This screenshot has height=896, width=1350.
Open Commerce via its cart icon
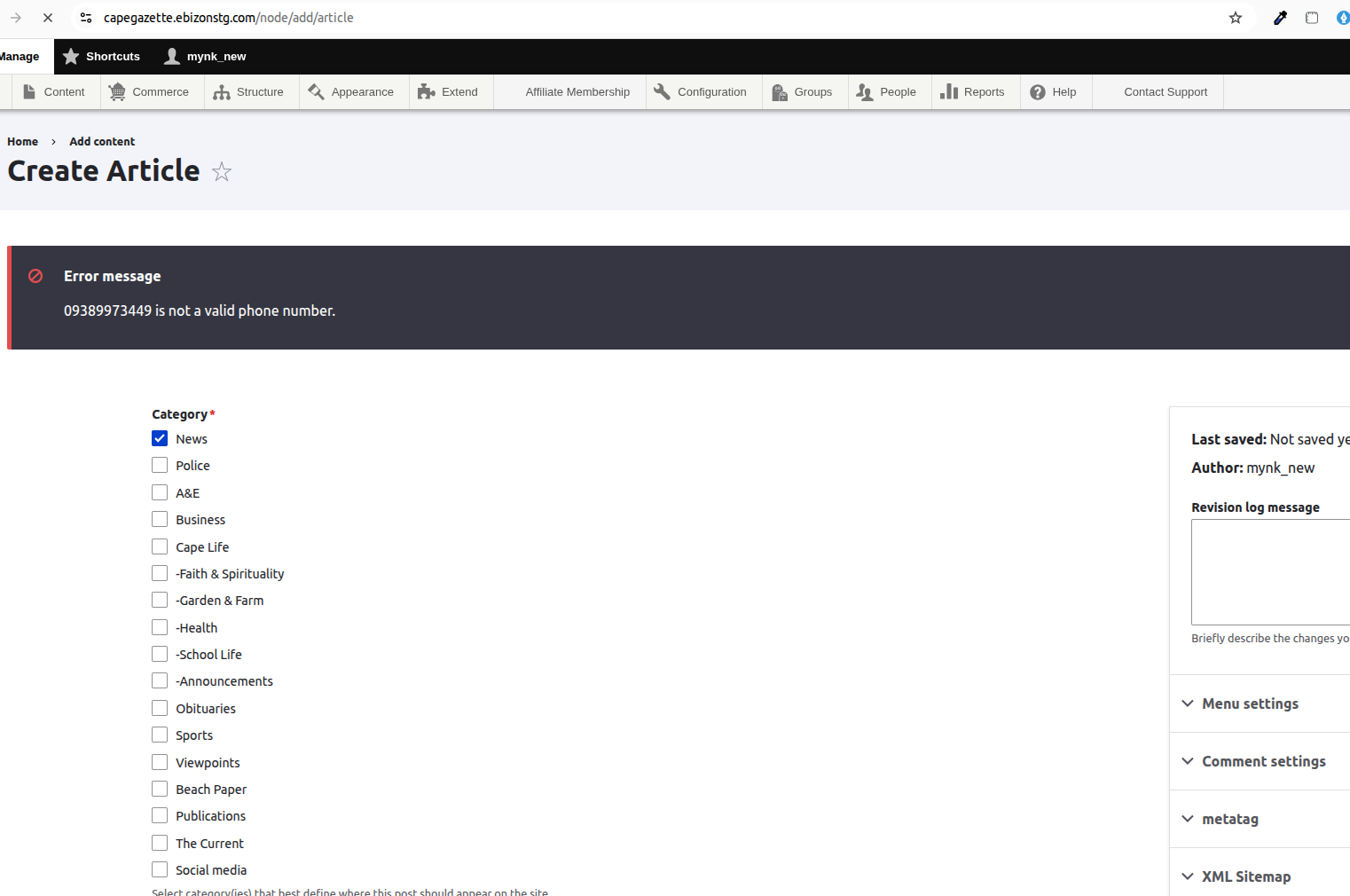[117, 92]
